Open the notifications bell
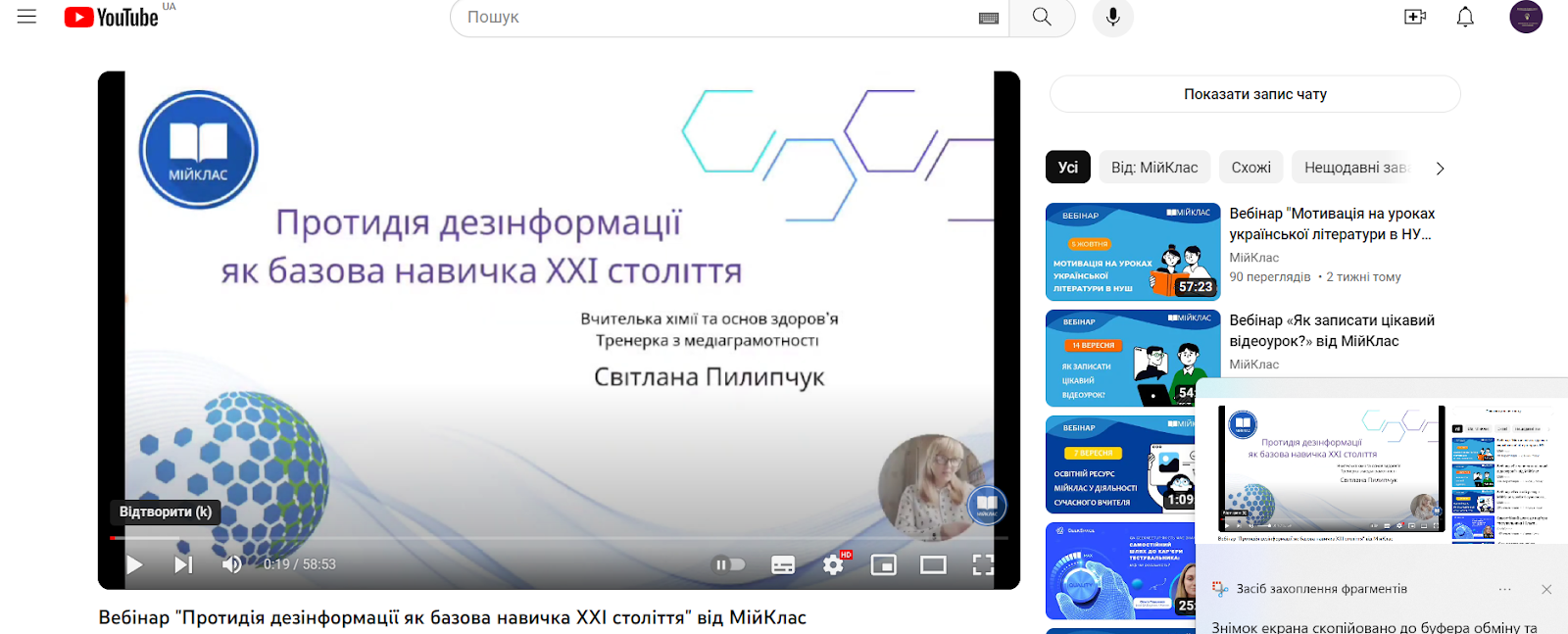Image resolution: width=1568 pixels, height=634 pixels. coord(1465,17)
